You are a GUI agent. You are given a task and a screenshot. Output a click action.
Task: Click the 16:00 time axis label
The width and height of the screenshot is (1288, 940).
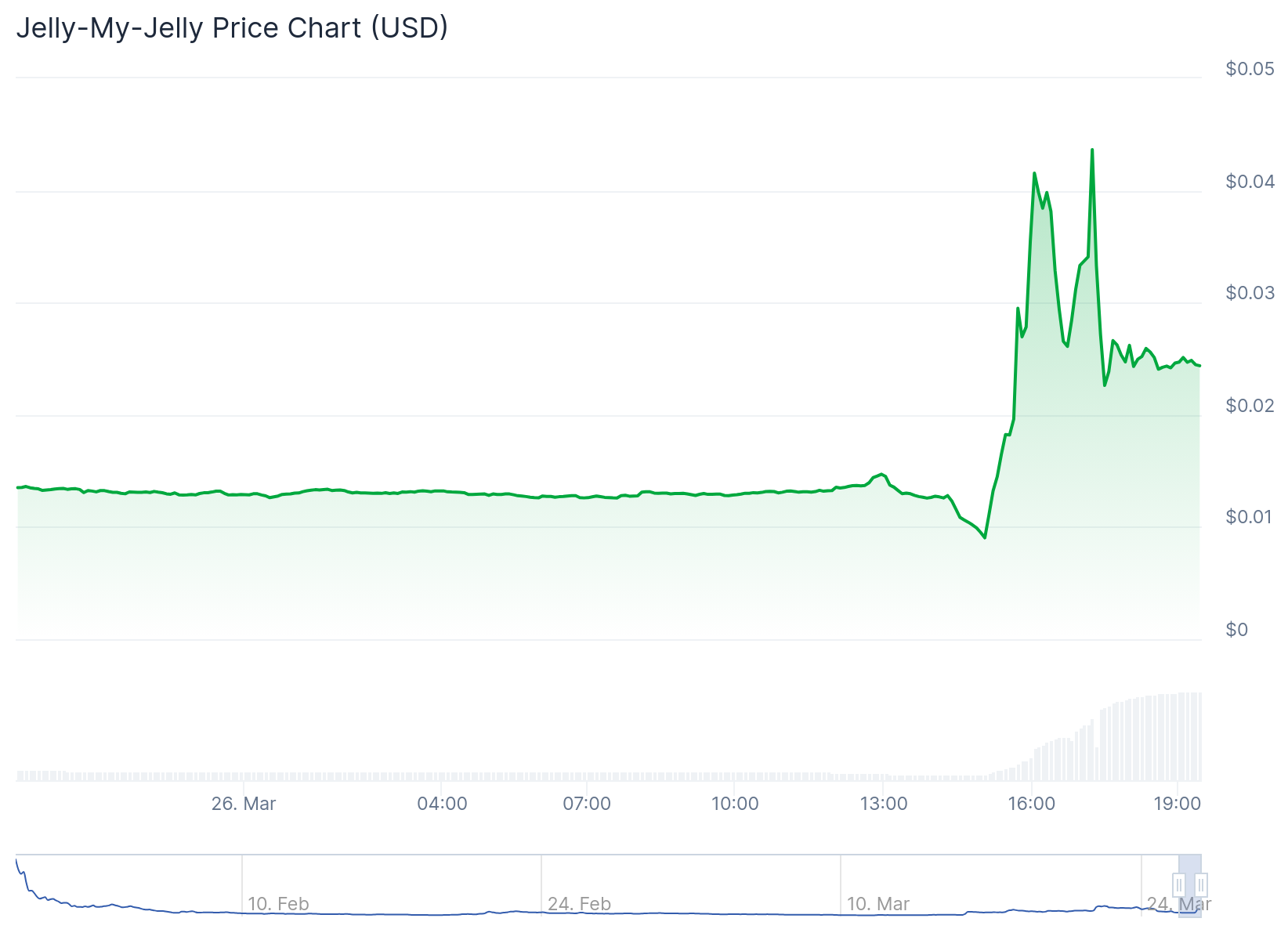point(1031,804)
